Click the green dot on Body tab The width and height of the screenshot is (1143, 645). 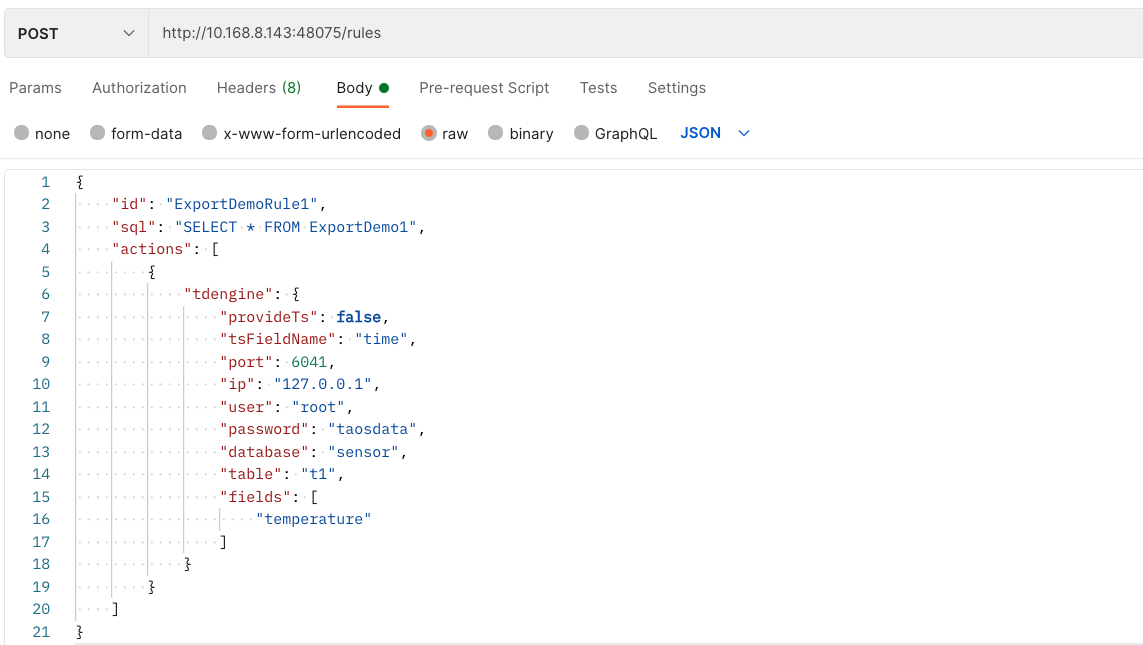(x=383, y=86)
